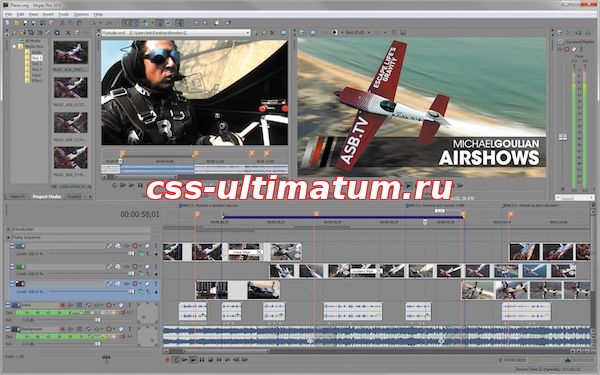Click the Save toolbar icon

click(25, 23)
